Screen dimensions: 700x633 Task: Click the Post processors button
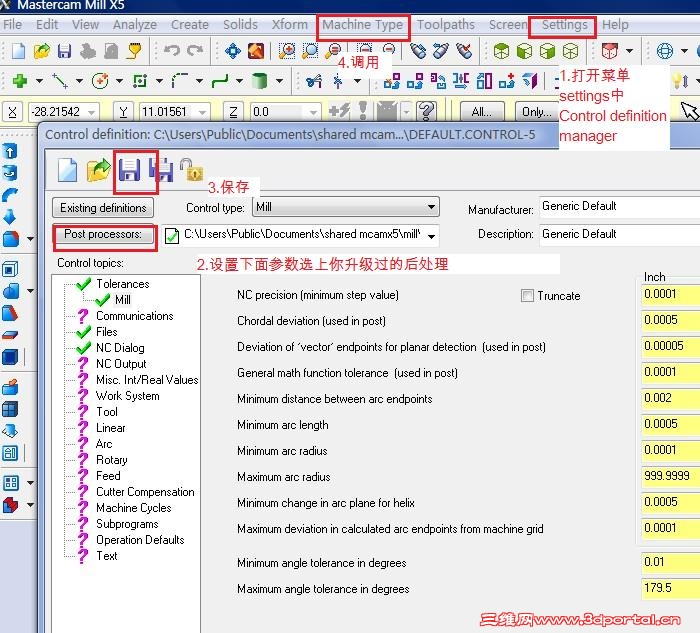coord(103,234)
